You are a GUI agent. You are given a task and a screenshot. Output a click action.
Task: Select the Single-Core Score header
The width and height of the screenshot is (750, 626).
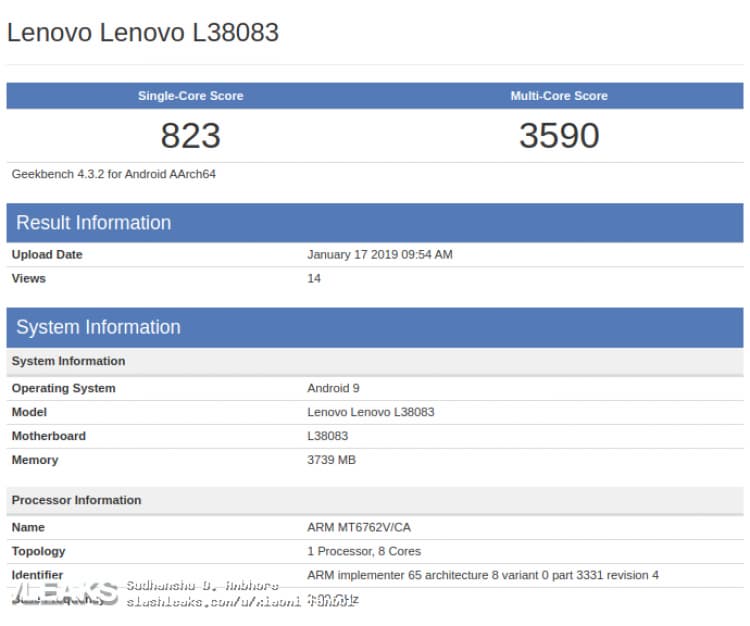(190, 96)
